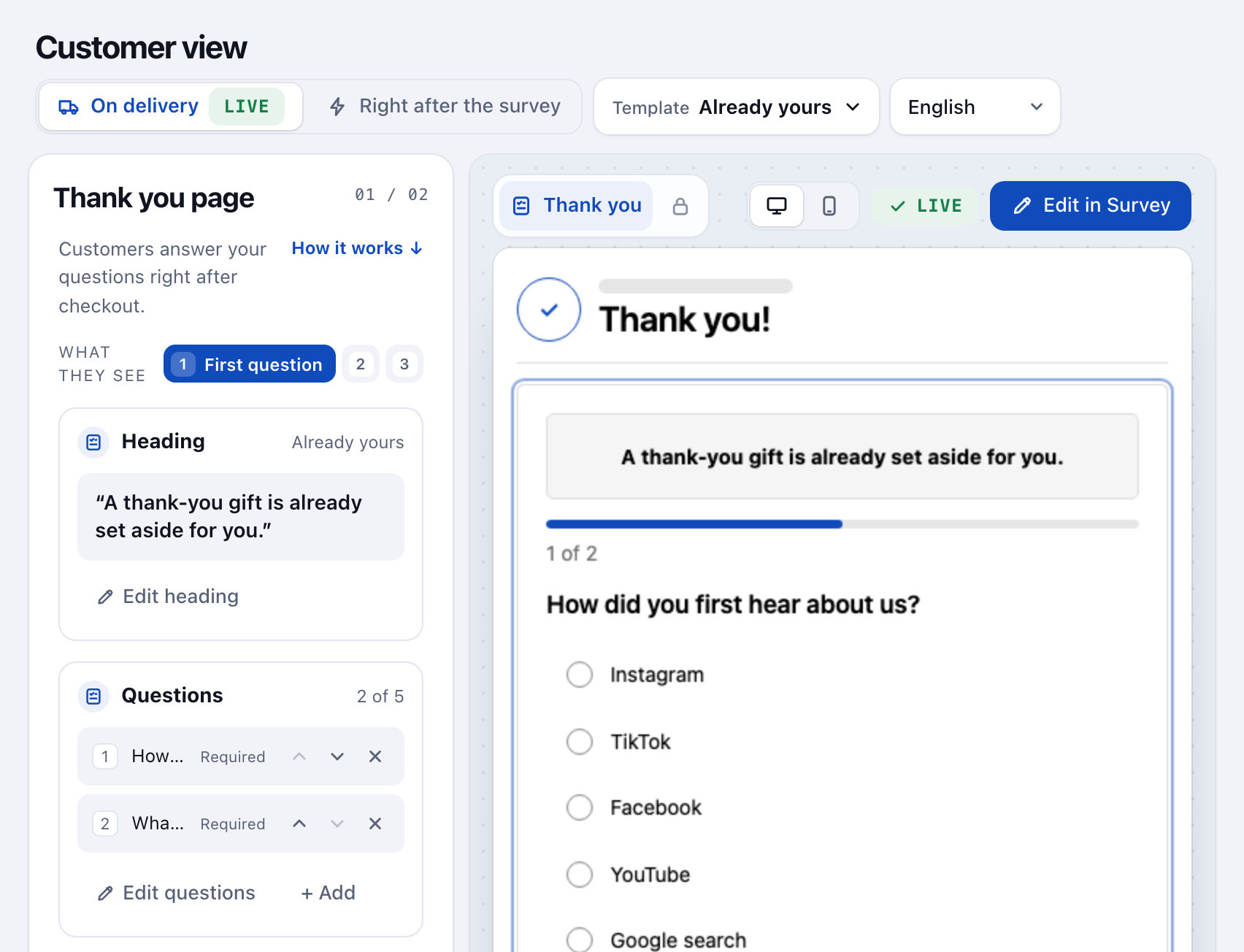Screen dimensions: 1244x952
Task: Click the heading quote text box
Action: click(x=241, y=517)
